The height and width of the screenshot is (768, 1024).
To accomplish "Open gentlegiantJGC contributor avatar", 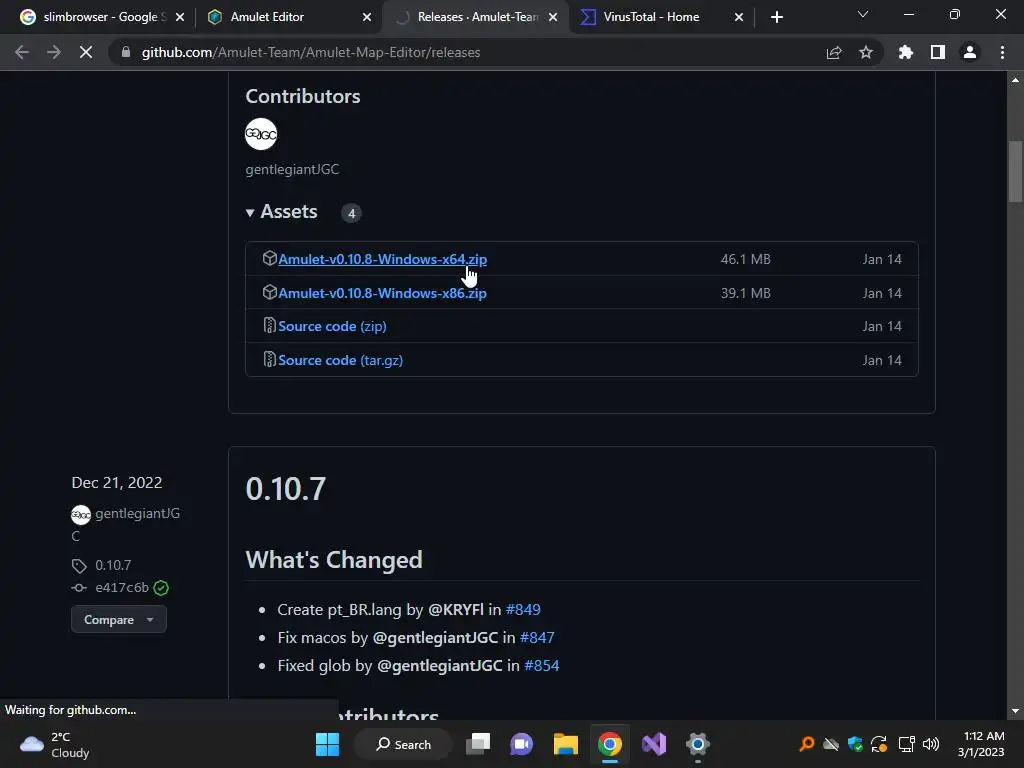I will pyautogui.click(x=261, y=135).
